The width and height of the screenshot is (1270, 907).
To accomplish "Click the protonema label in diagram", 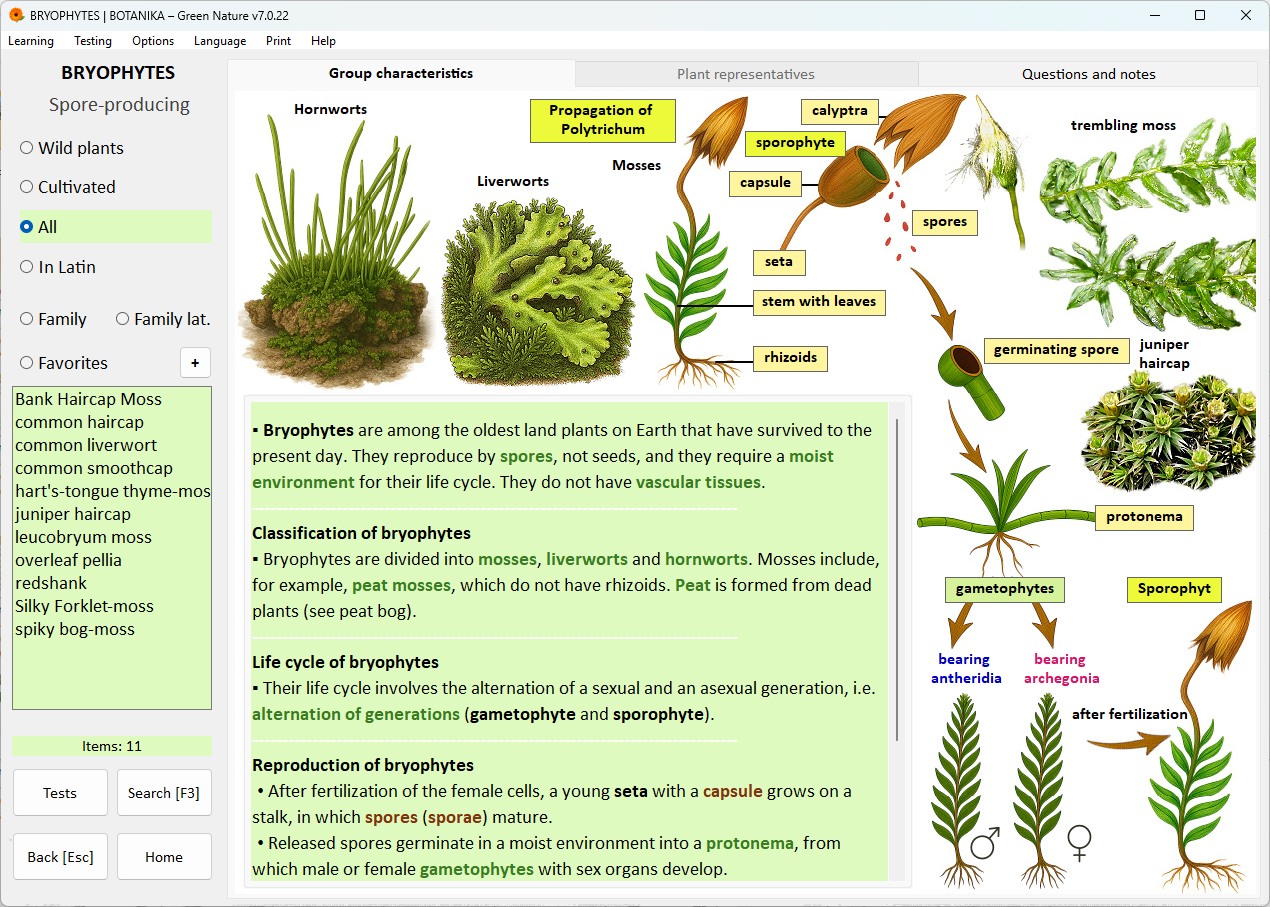I will point(1144,517).
